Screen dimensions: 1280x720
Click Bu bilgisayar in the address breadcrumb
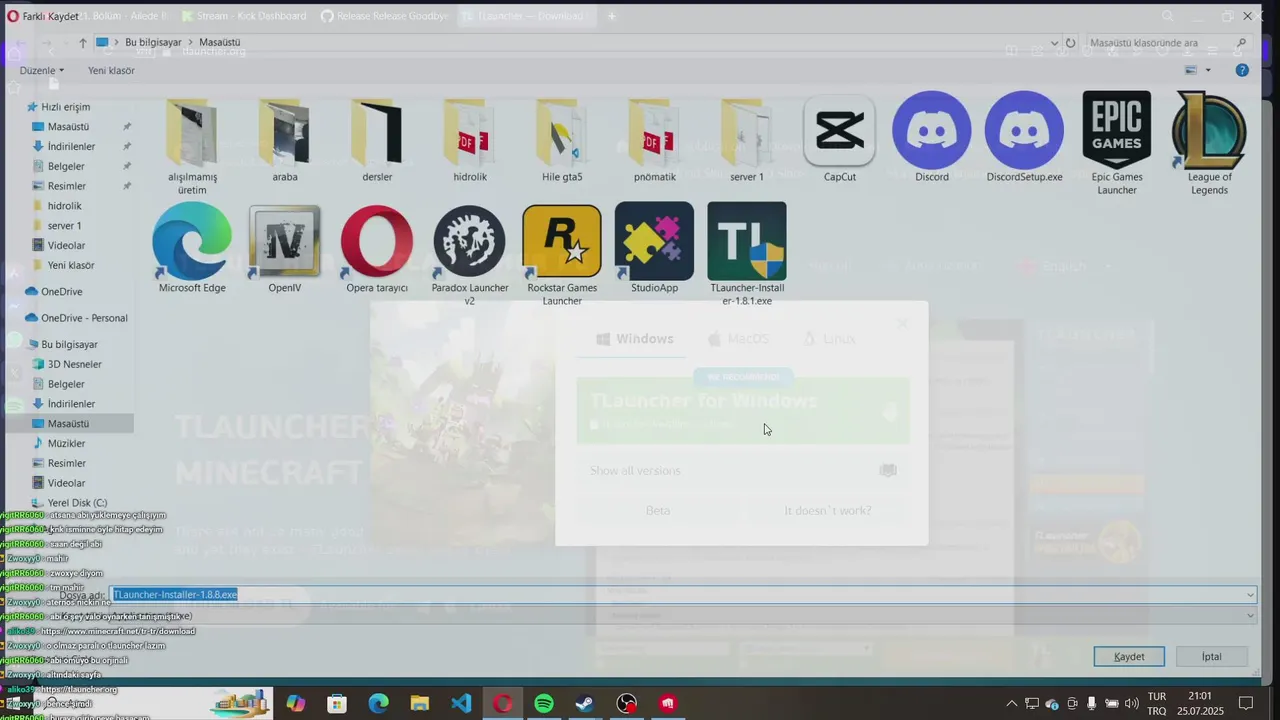tap(153, 43)
